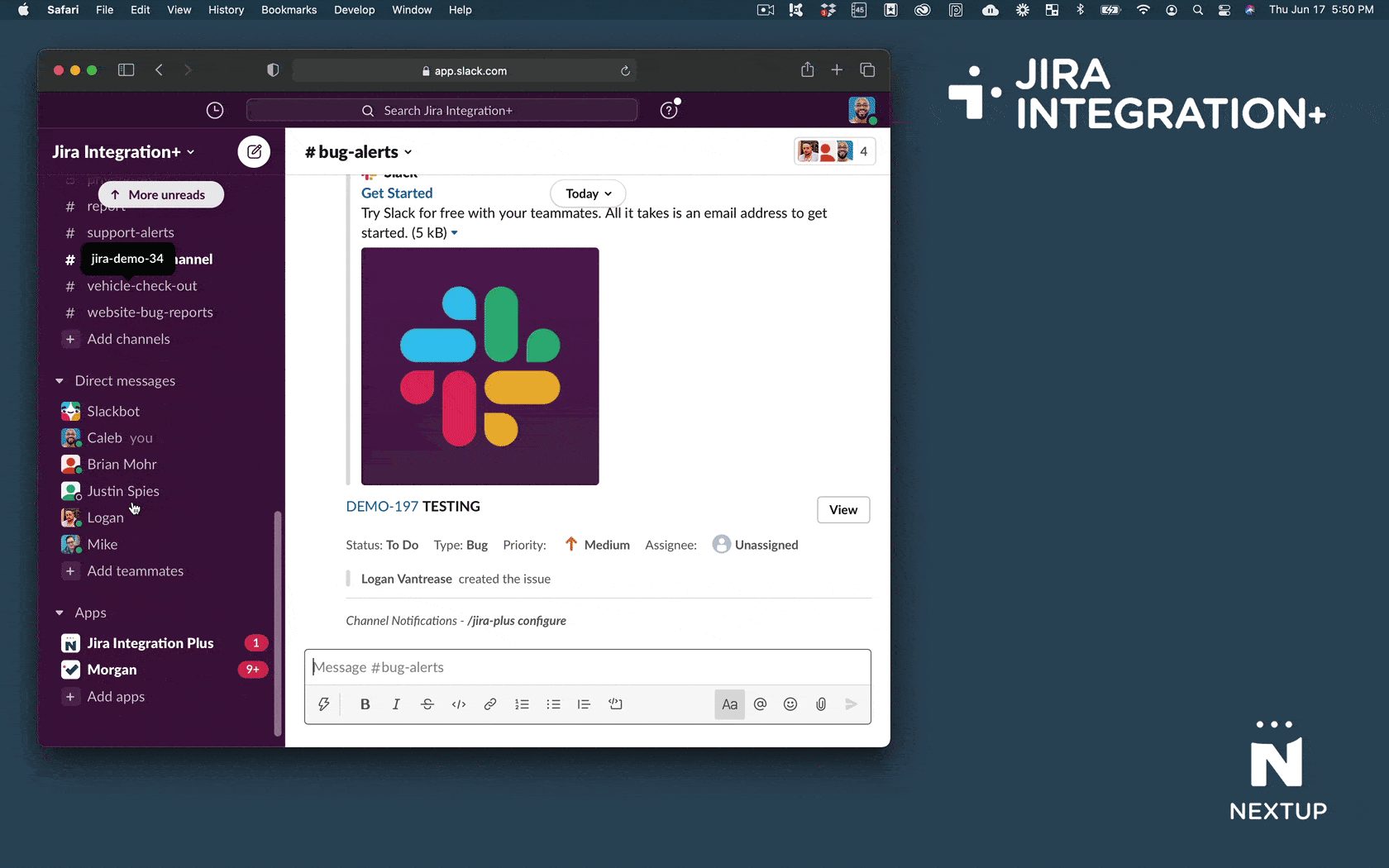Open Slack help question mark icon
This screenshot has width=1389, height=868.
pos(669,111)
